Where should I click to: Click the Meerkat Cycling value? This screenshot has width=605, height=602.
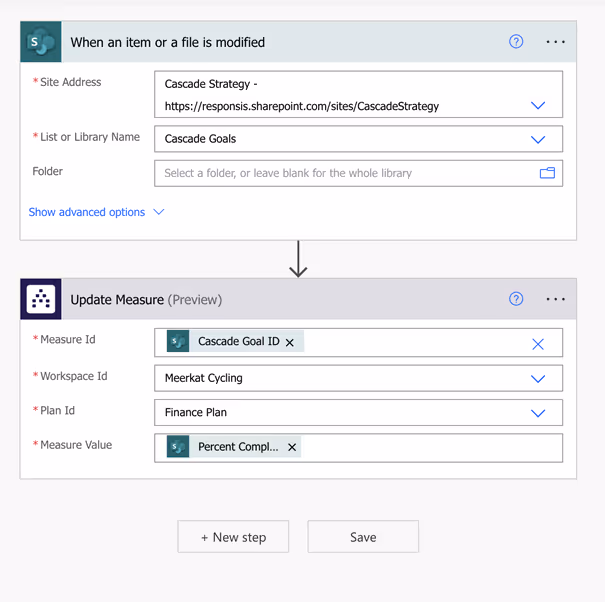pos(204,378)
